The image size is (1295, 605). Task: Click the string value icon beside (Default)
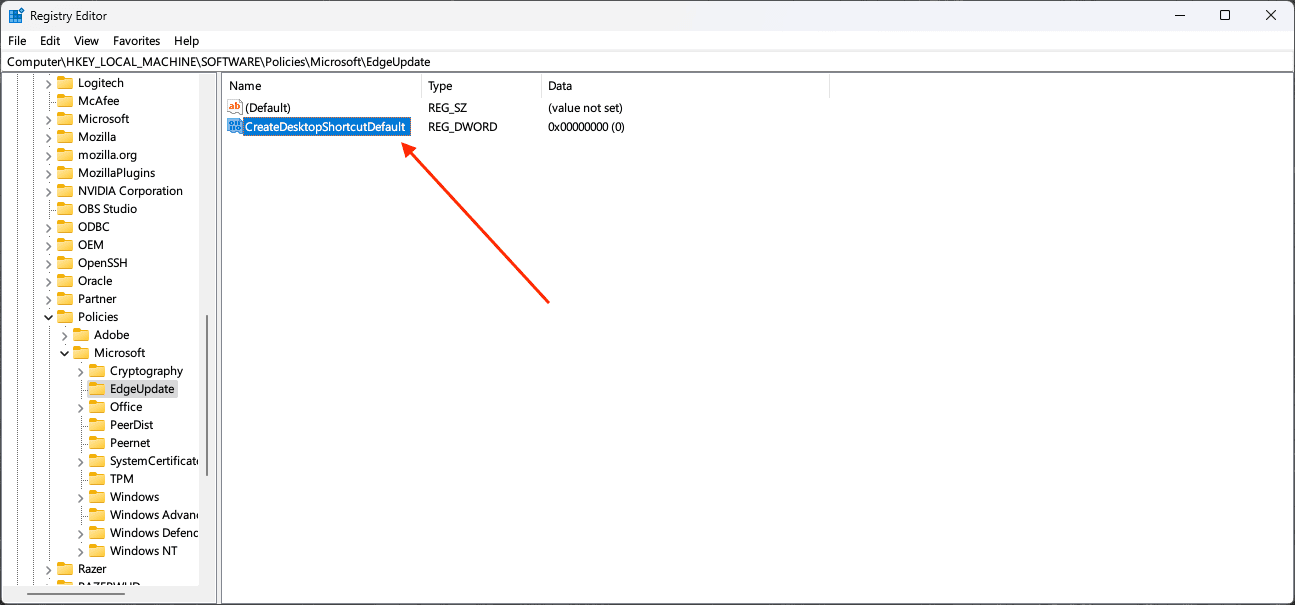[235, 107]
